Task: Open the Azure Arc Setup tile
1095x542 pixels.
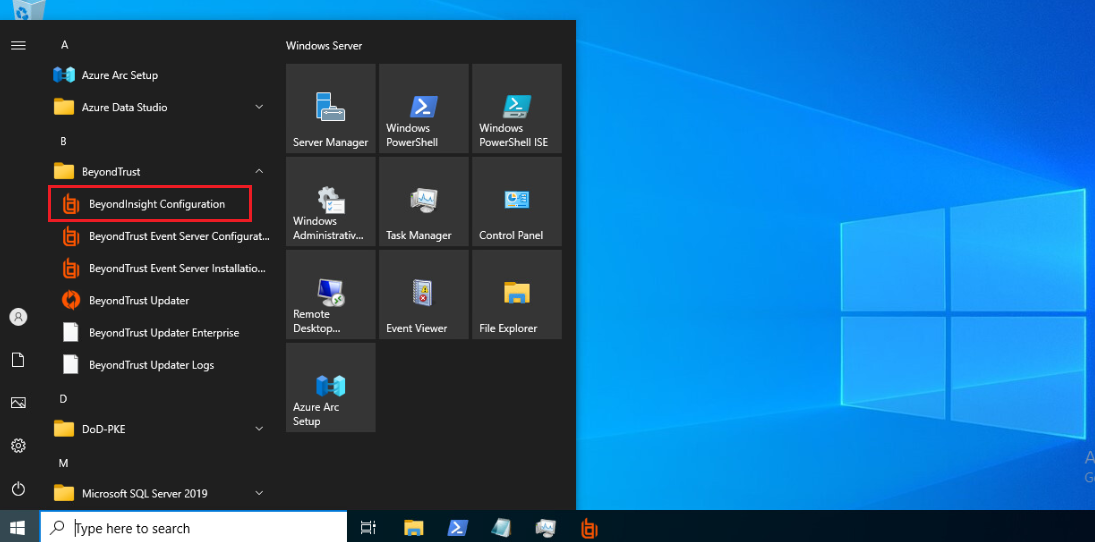Action: point(331,387)
